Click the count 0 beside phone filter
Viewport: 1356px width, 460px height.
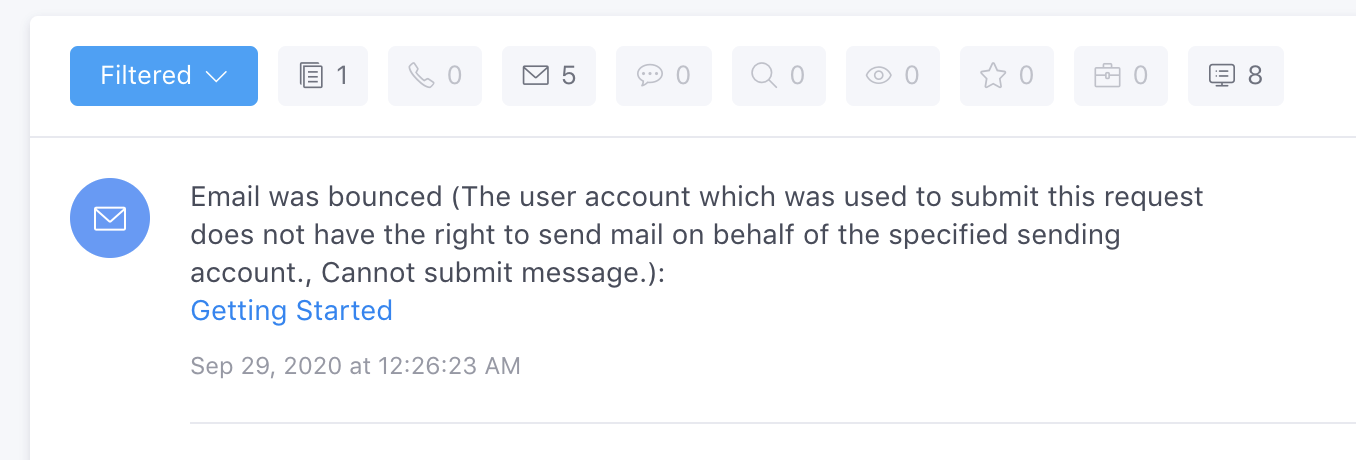(x=455, y=76)
